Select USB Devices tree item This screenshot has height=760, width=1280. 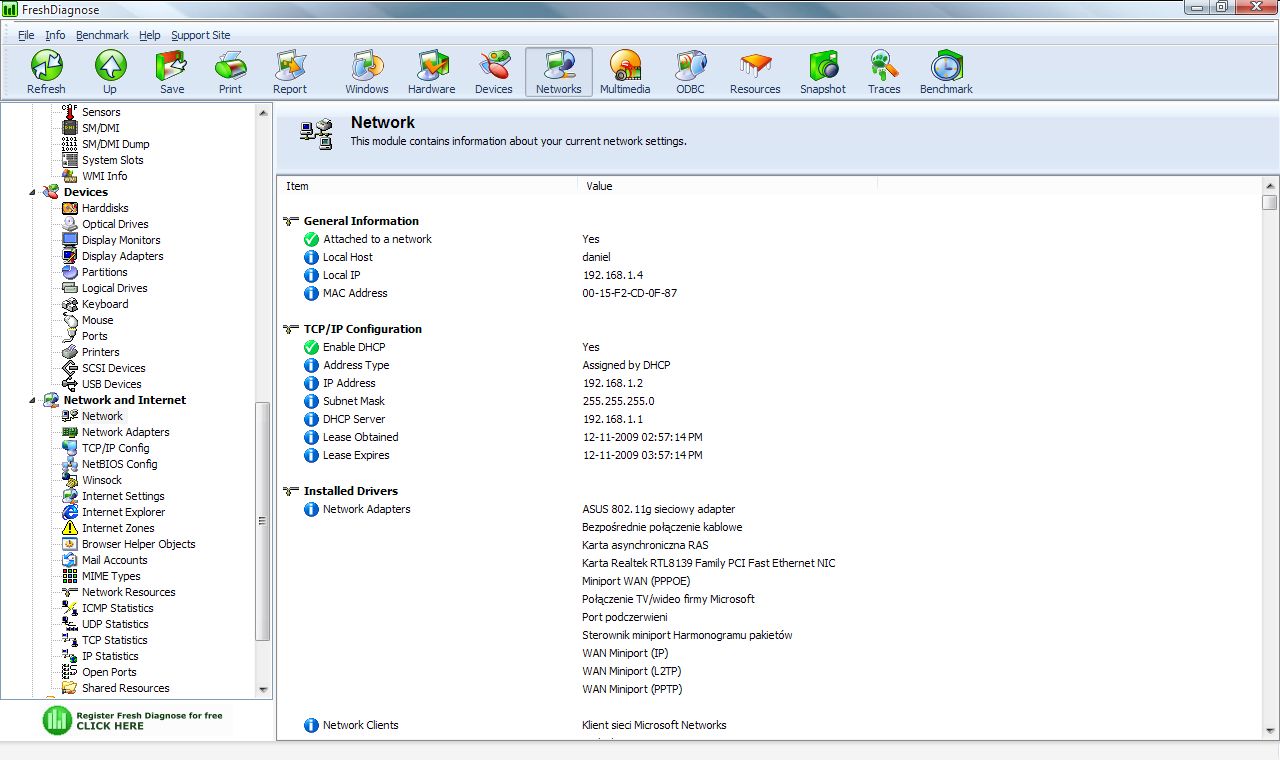(112, 384)
